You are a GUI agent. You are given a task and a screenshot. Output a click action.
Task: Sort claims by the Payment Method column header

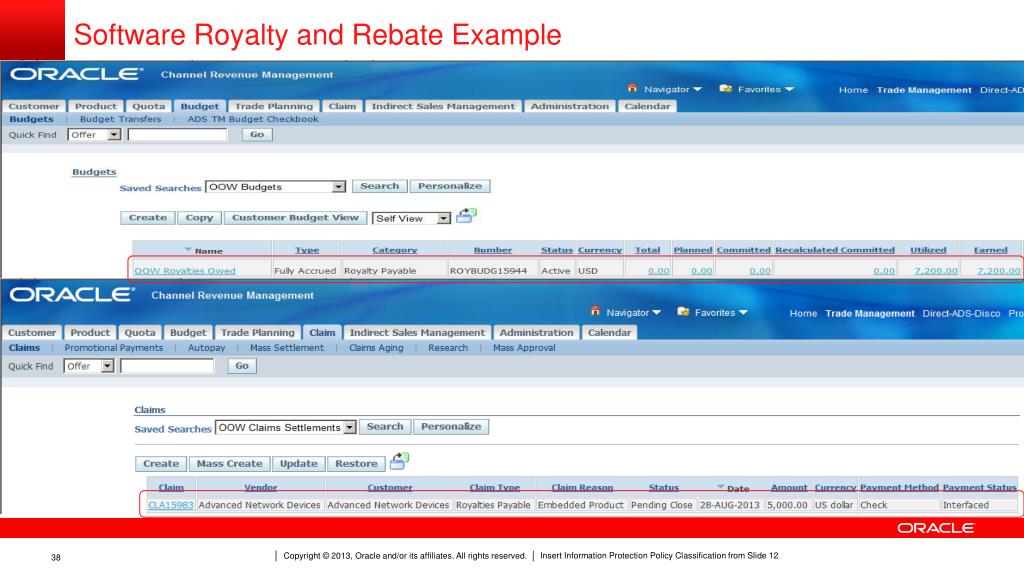point(899,487)
